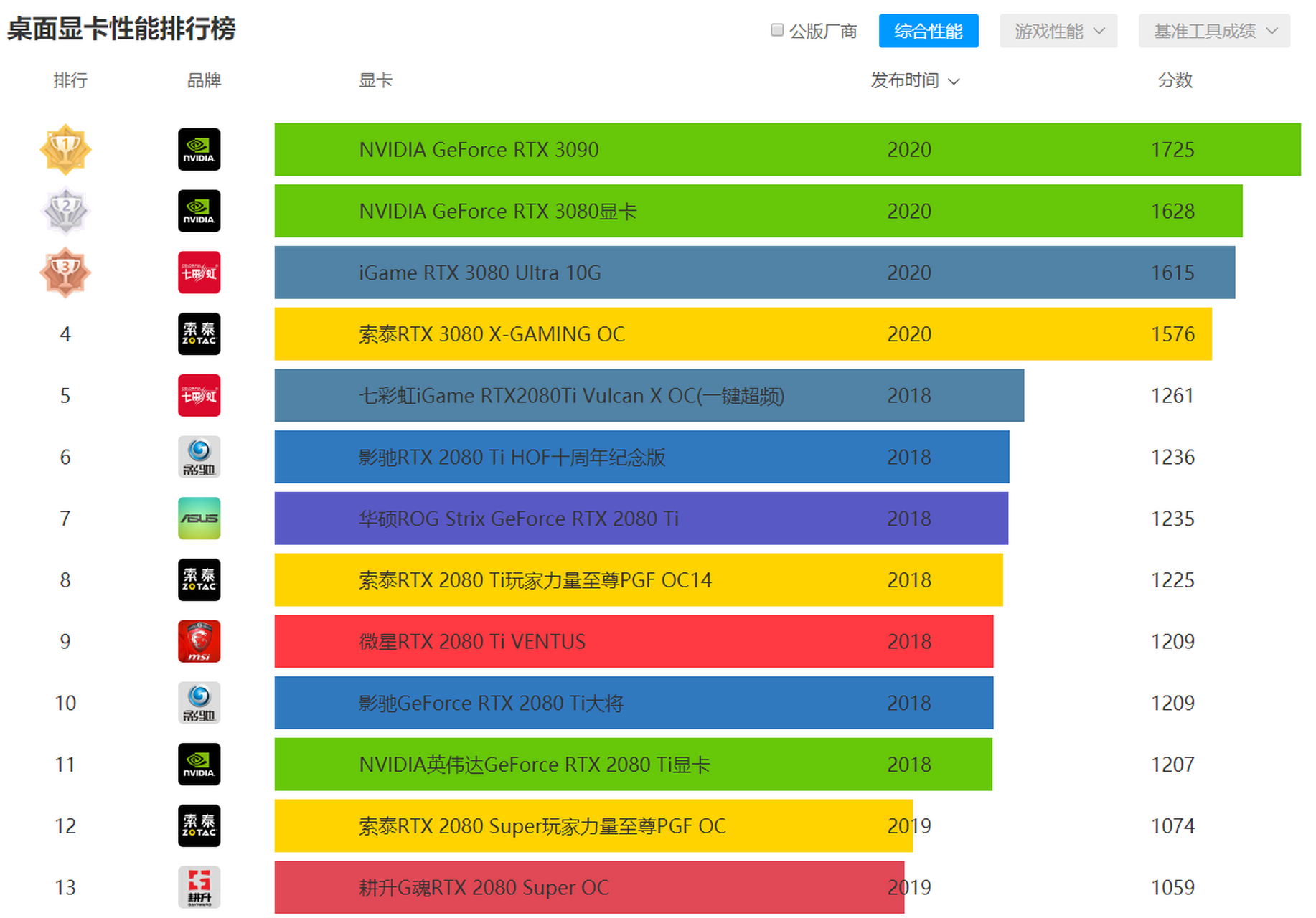
Task: Click the score 1059
Action: 1172,888
